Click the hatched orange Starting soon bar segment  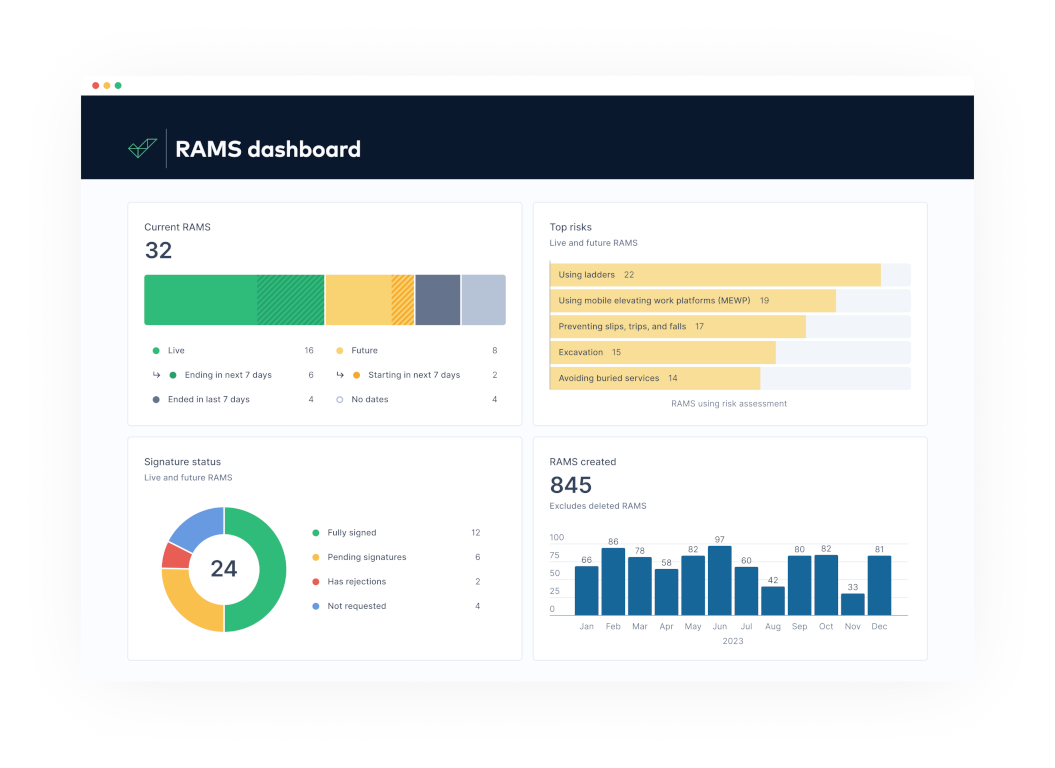(x=403, y=300)
